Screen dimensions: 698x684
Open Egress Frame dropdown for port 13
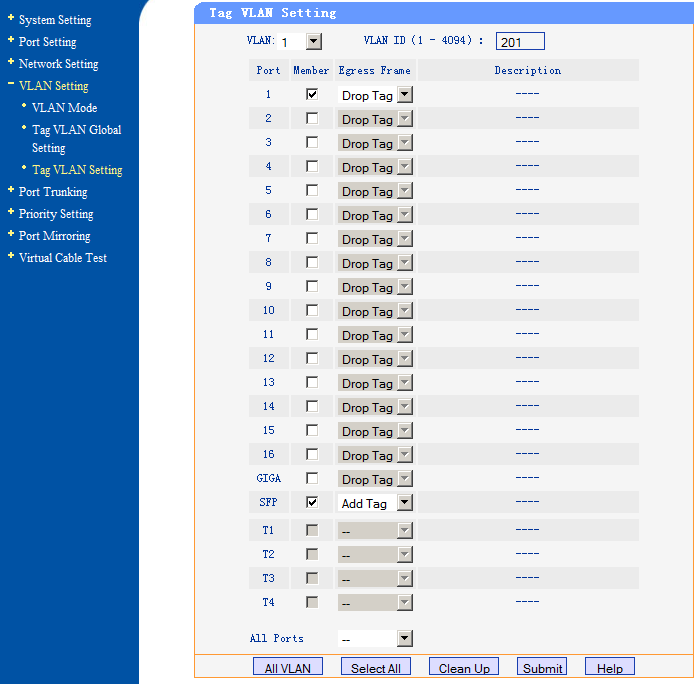coord(375,383)
